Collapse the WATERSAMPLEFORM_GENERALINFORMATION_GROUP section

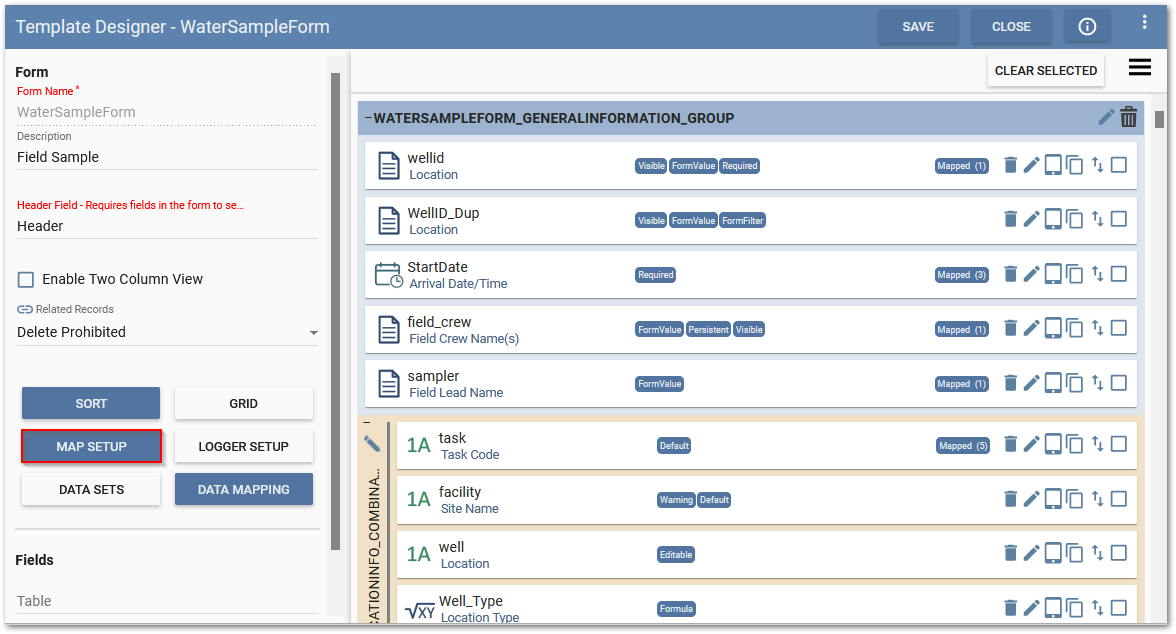[368, 118]
